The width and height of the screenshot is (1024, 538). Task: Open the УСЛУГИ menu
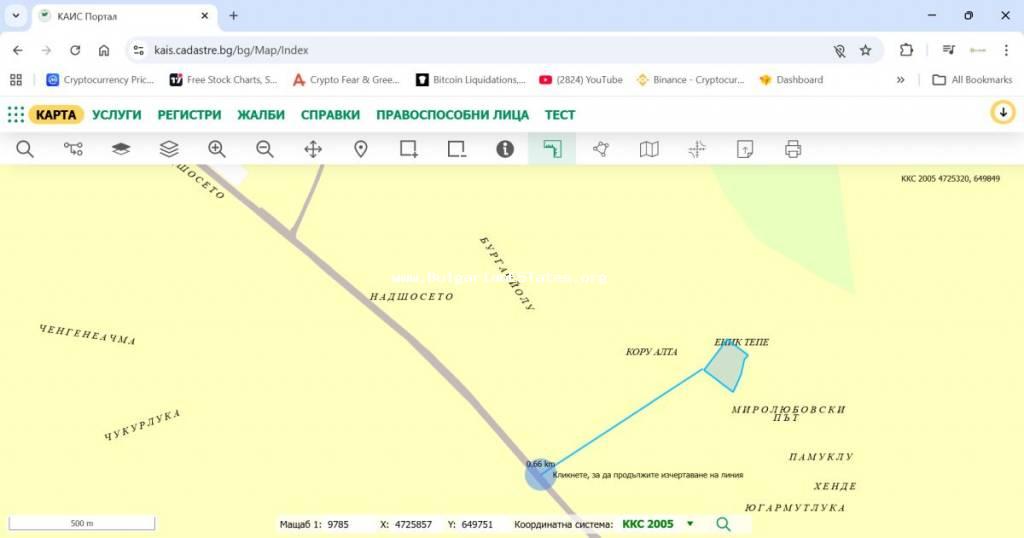point(117,115)
